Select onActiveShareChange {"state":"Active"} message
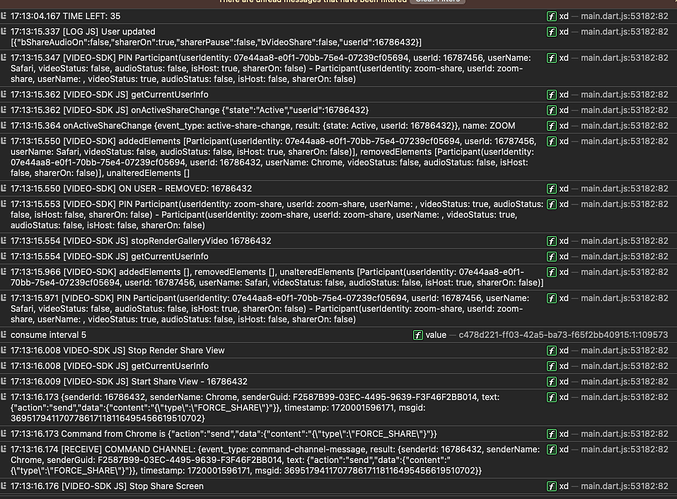This screenshot has height=499, width=677. pos(190,110)
